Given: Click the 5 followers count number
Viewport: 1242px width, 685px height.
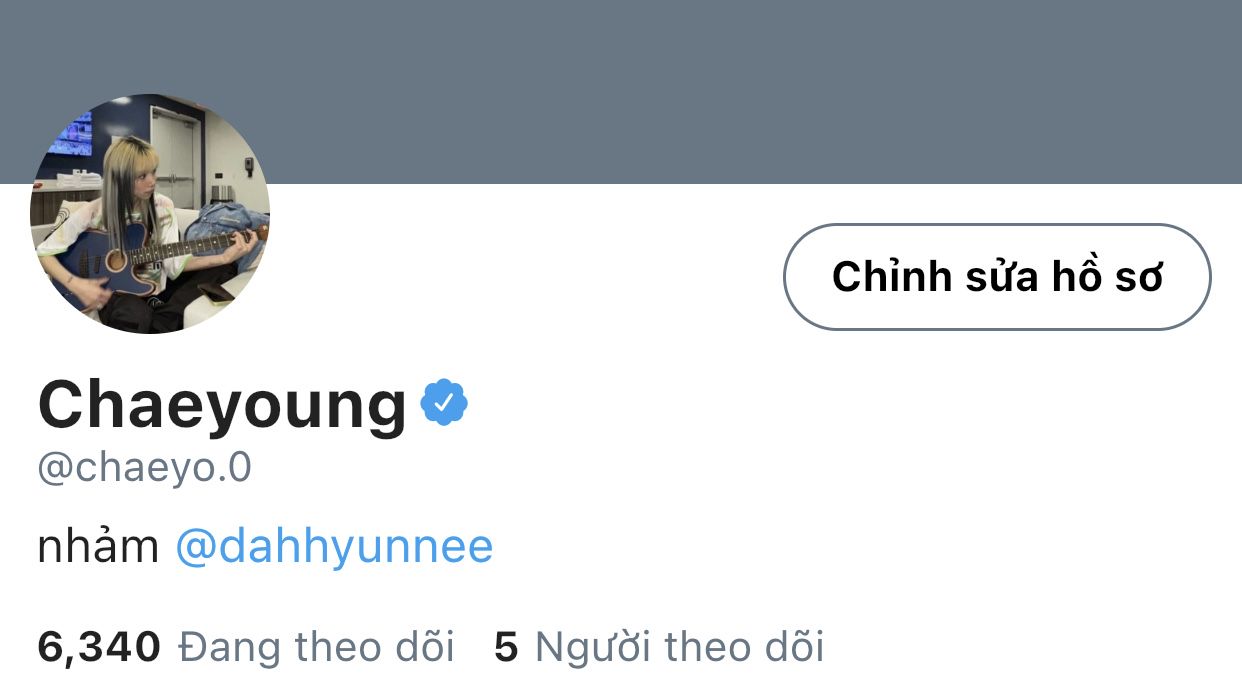Looking at the screenshot, I should pos(506,647).
